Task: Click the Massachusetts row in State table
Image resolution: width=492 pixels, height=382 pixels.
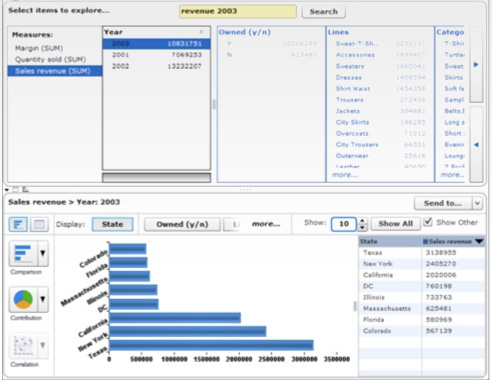Action: click(x=422, y=308)
